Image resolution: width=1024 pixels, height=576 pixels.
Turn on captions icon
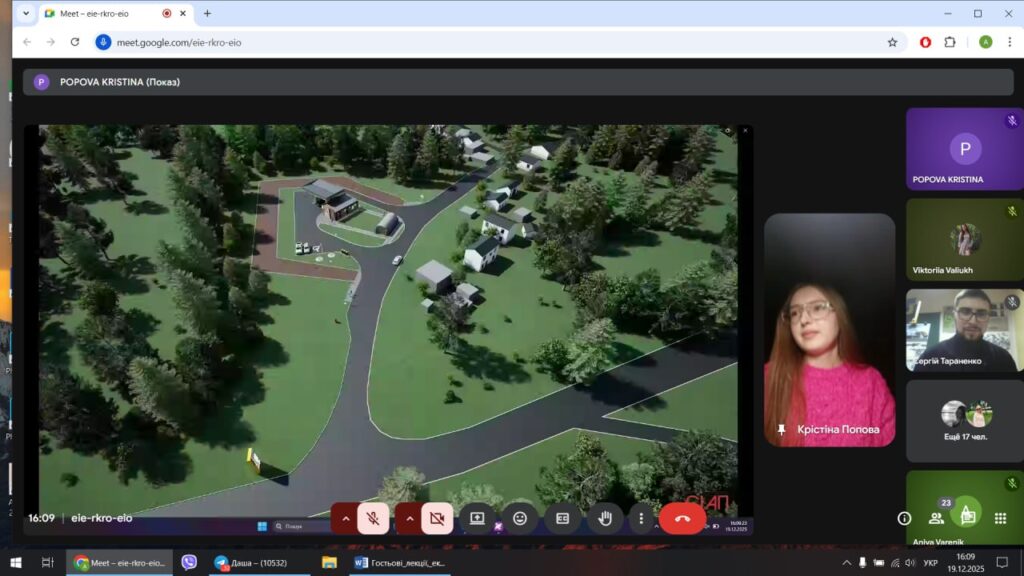pyautogui.click(x=562, y=518)
